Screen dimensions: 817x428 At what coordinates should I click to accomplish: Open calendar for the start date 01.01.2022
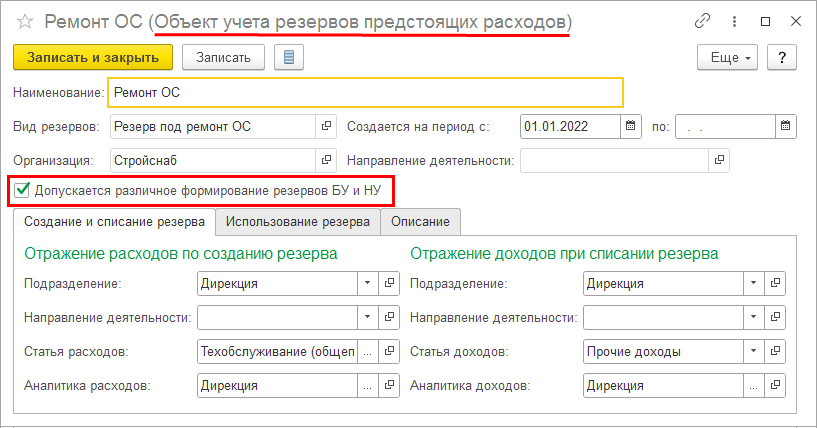coord(631,126)
